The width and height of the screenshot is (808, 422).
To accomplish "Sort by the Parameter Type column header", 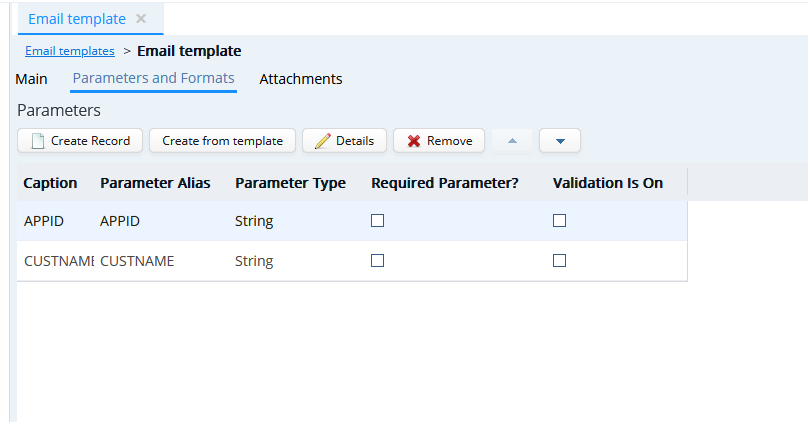I will (x=290, y=183).
